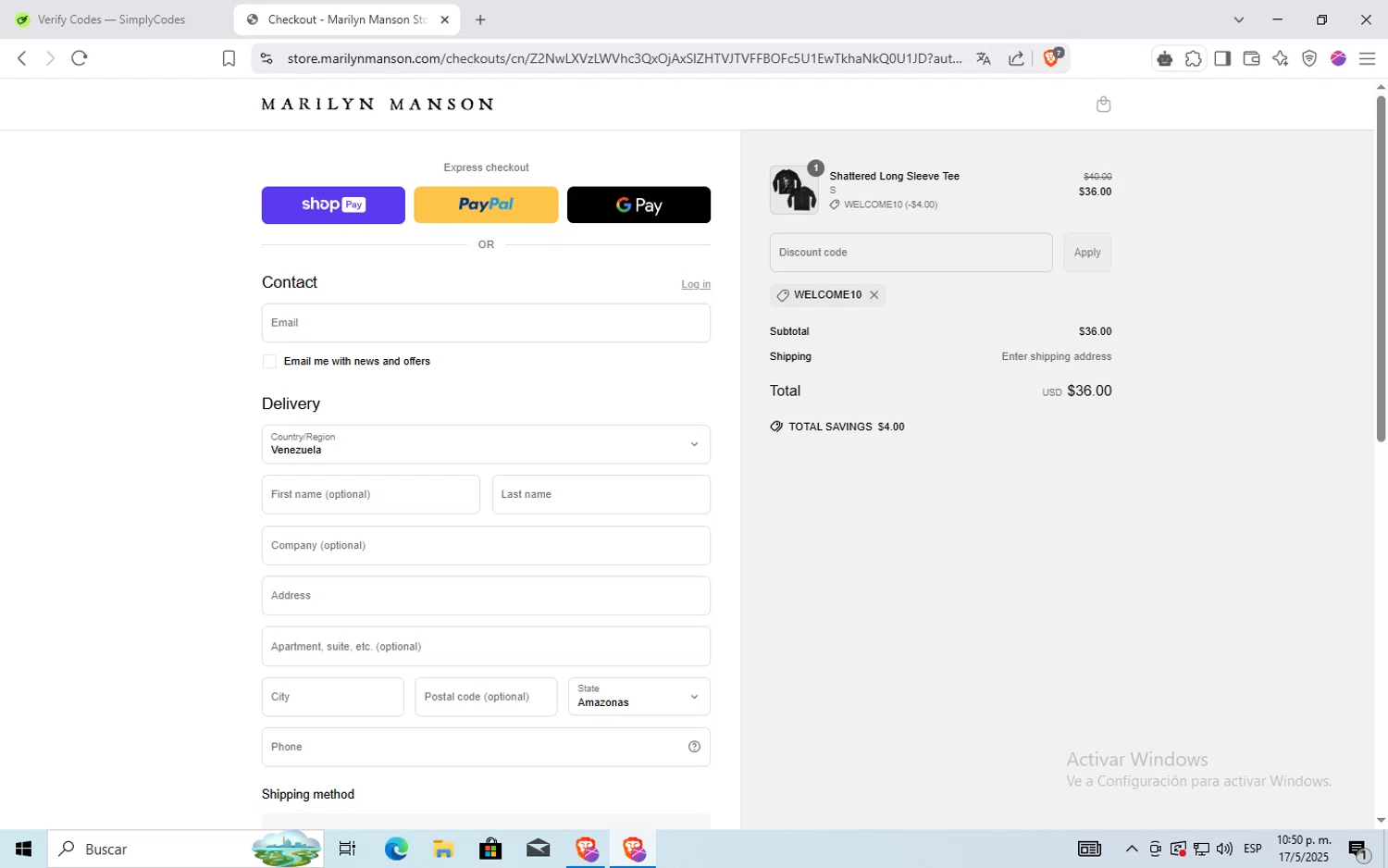Click the Windows search box Buscar

(x=185, y=849)
